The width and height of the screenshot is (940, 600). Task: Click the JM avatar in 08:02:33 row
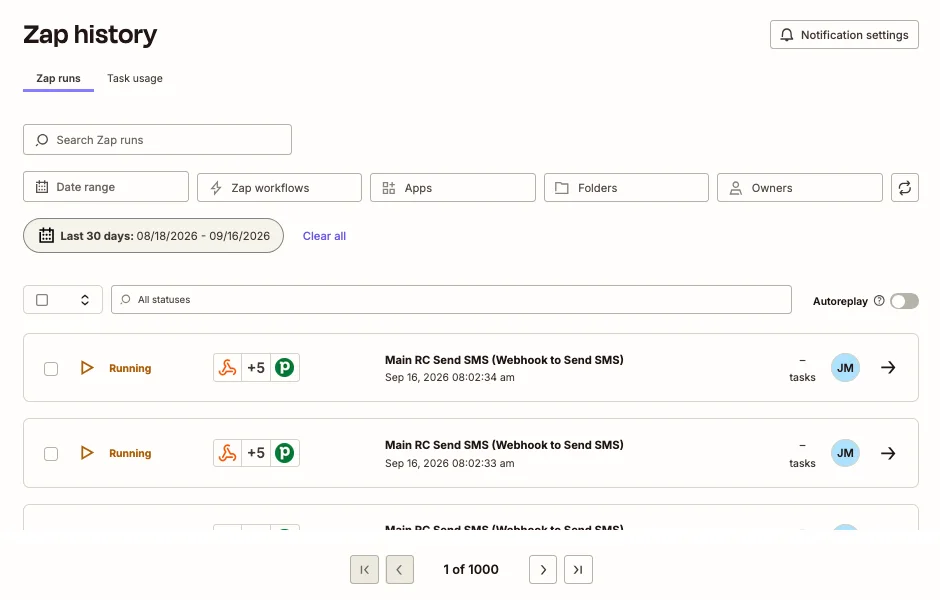coord(845,453)
